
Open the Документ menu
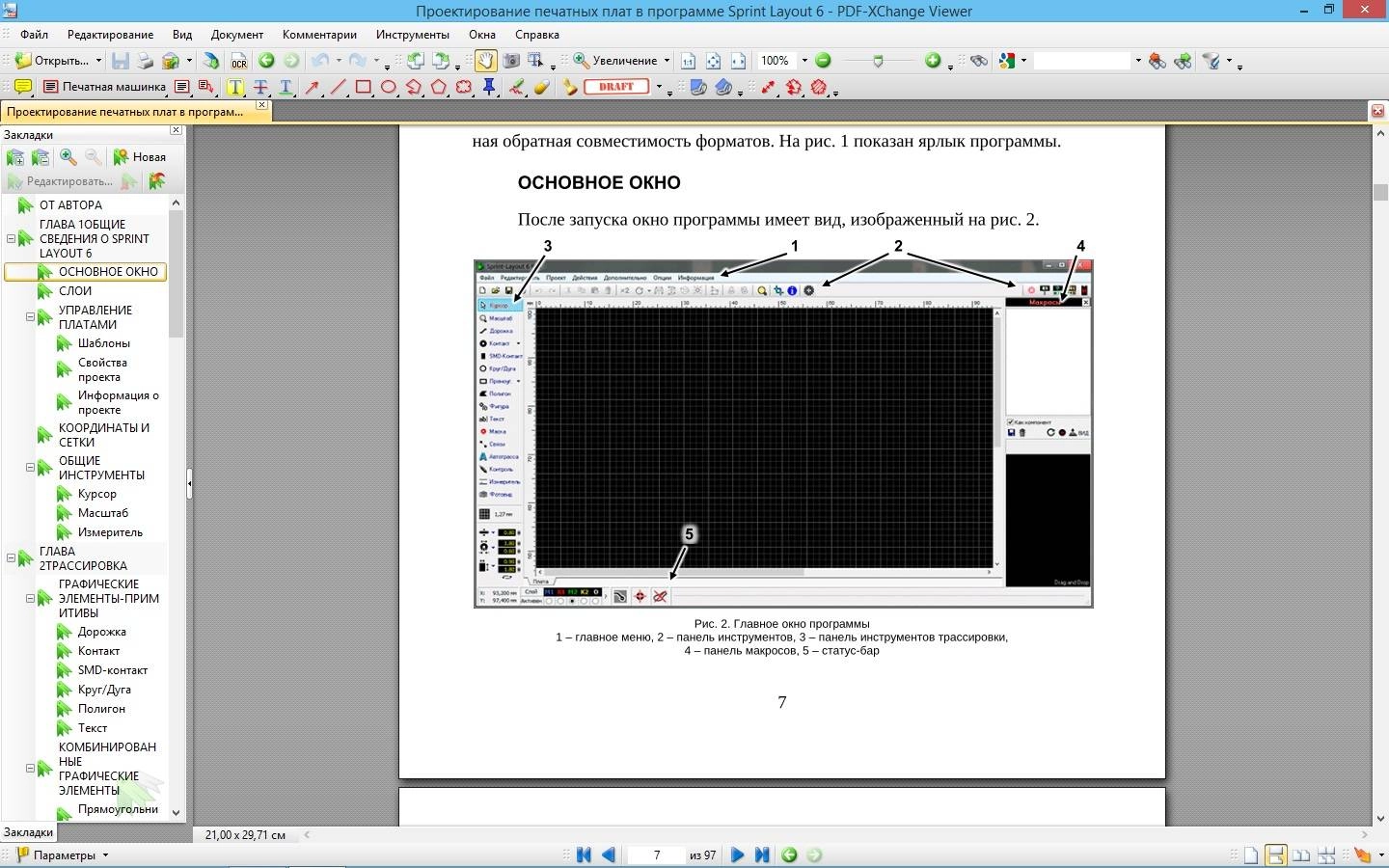237,34
